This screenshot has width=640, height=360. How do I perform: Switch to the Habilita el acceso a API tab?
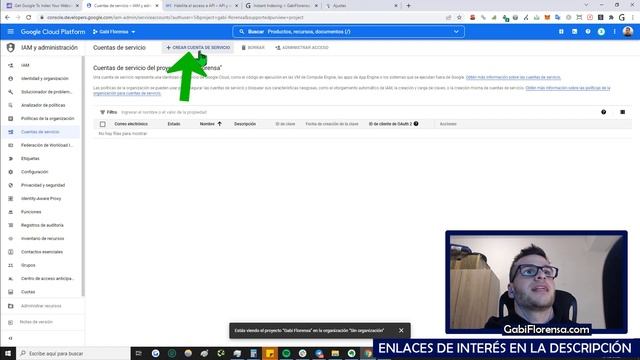(201, 6)
